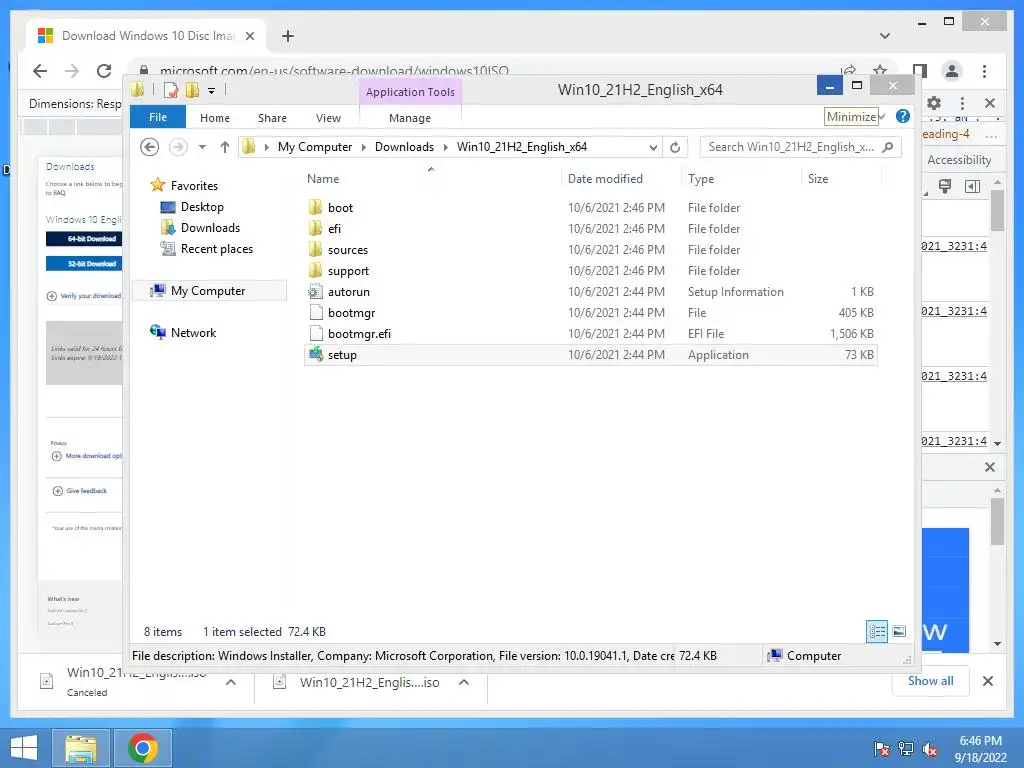Select Downloads in Favorites
This screenshot has width=1024, height=768.
pyautogui.click(x=210, y=228)
